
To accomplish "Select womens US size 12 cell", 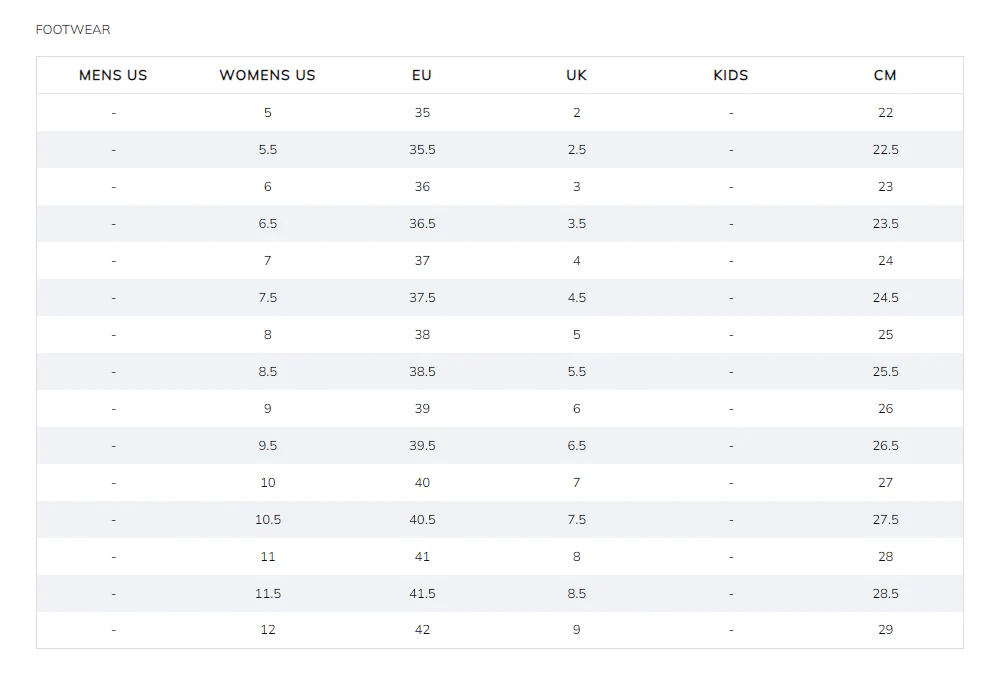I will 268,630.
